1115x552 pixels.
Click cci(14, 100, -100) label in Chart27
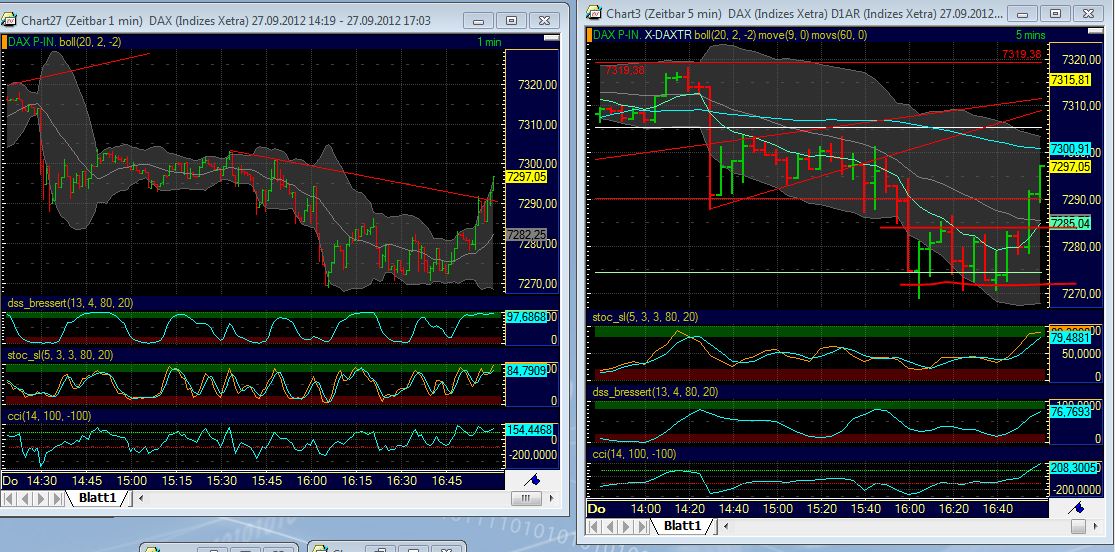(x=49, y=415)
